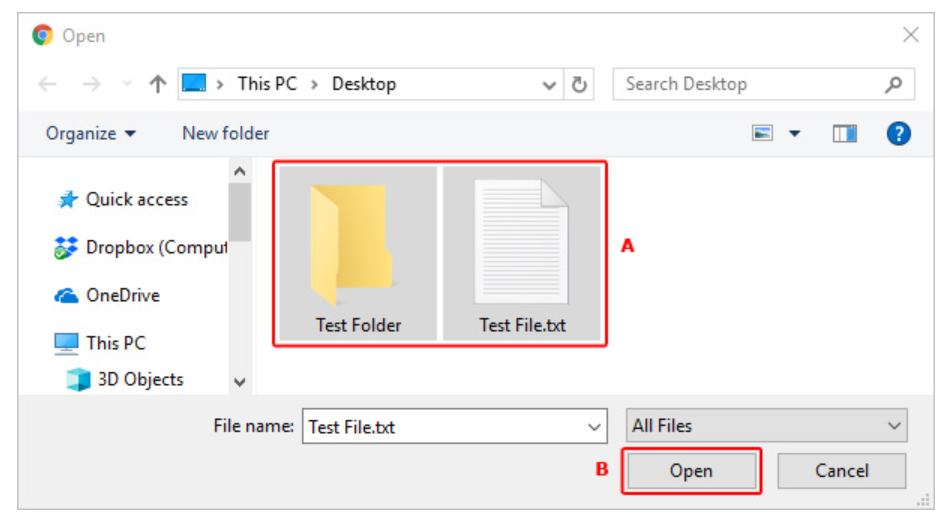Image resolution: width=951 pixels, height=530 pixels.
Task: Click the Up one level arrow
Action: pos(157,85)
